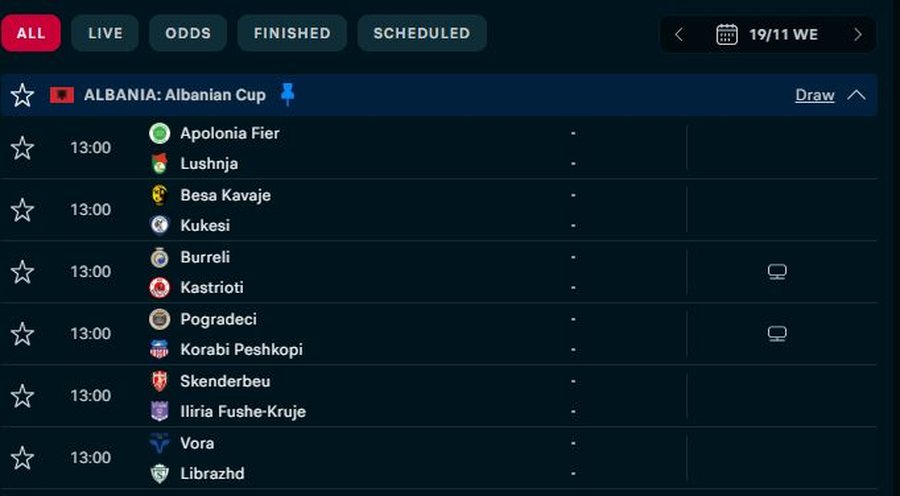Star the Apolonia Fier vs Lushnja match

click(x=22, y=148)
